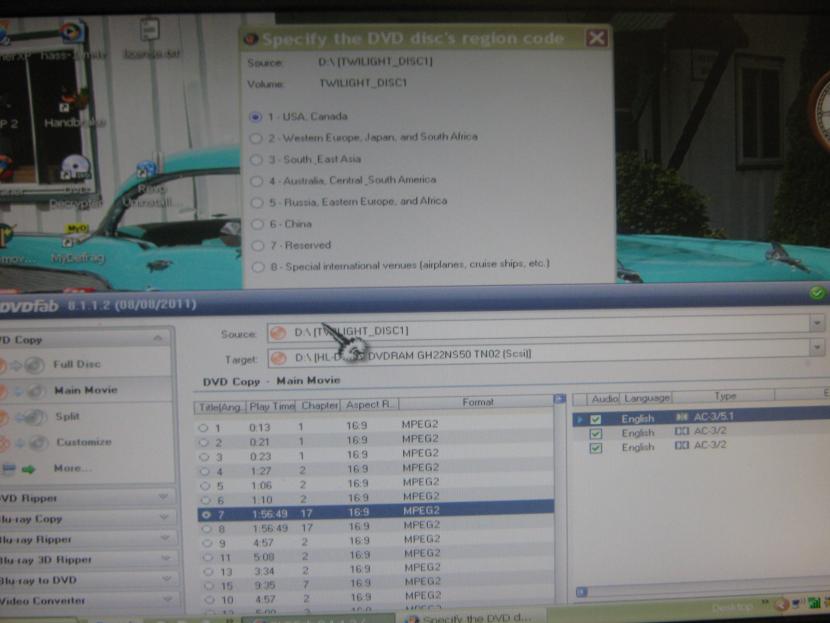Click the Chapter column header
Viewport: 830px width, 623px height.
[318, 405]
